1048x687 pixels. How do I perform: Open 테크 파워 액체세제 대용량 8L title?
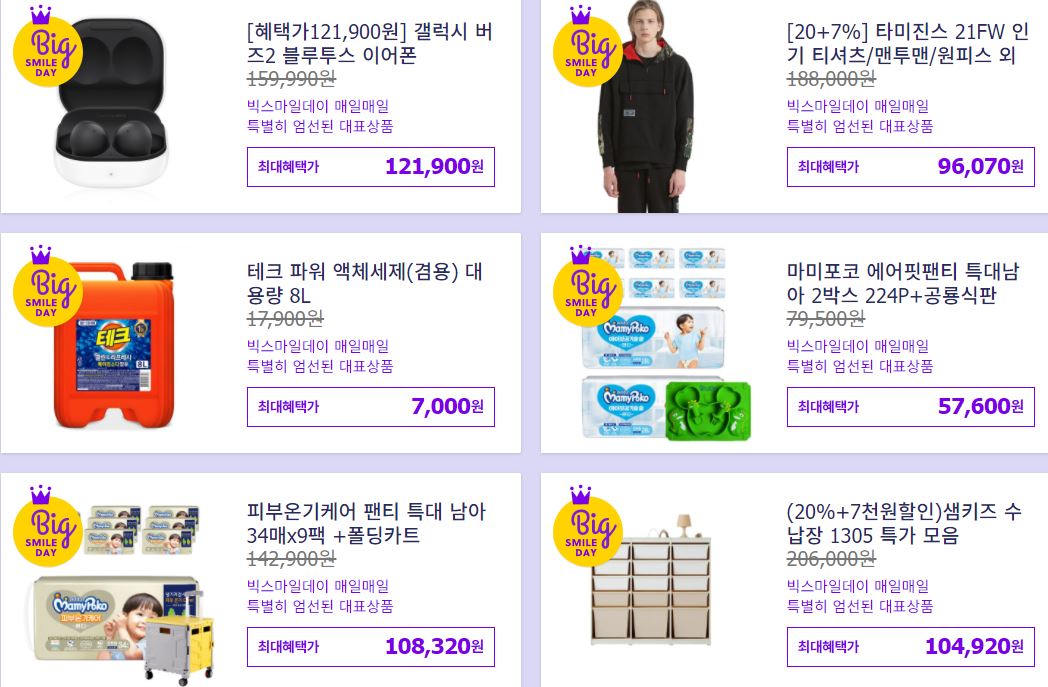click(364, 283)
